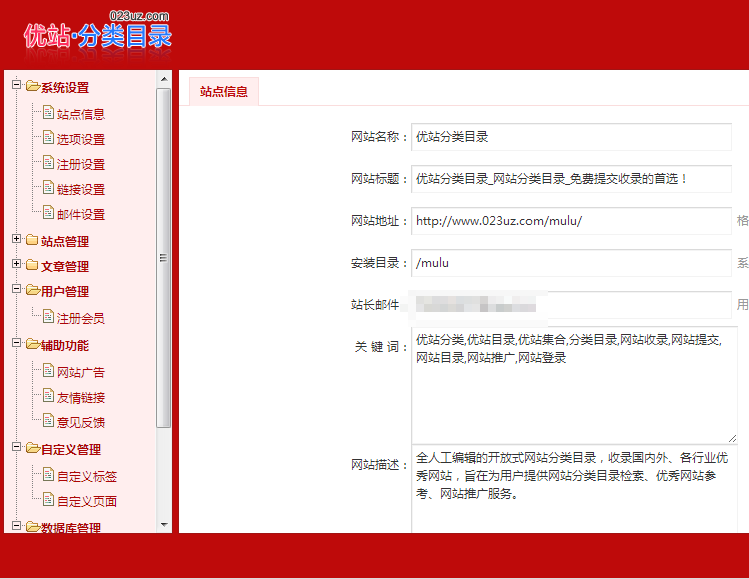Image resolution: width=749 pixels, height=579 pixels.
Task: Open 注册设置 in the sidebar
Action: point(81,164)
